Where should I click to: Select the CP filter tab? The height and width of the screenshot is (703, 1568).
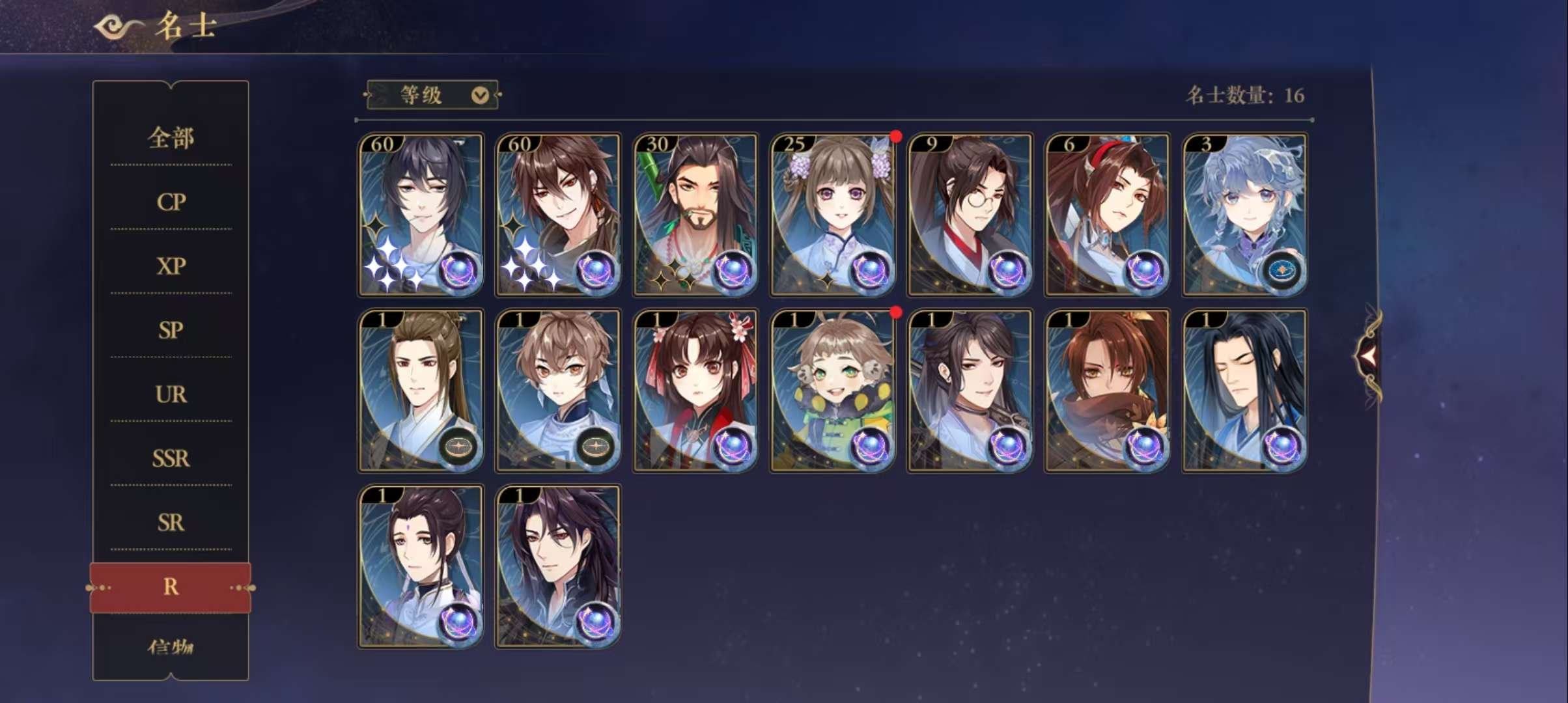coord(171,202)
